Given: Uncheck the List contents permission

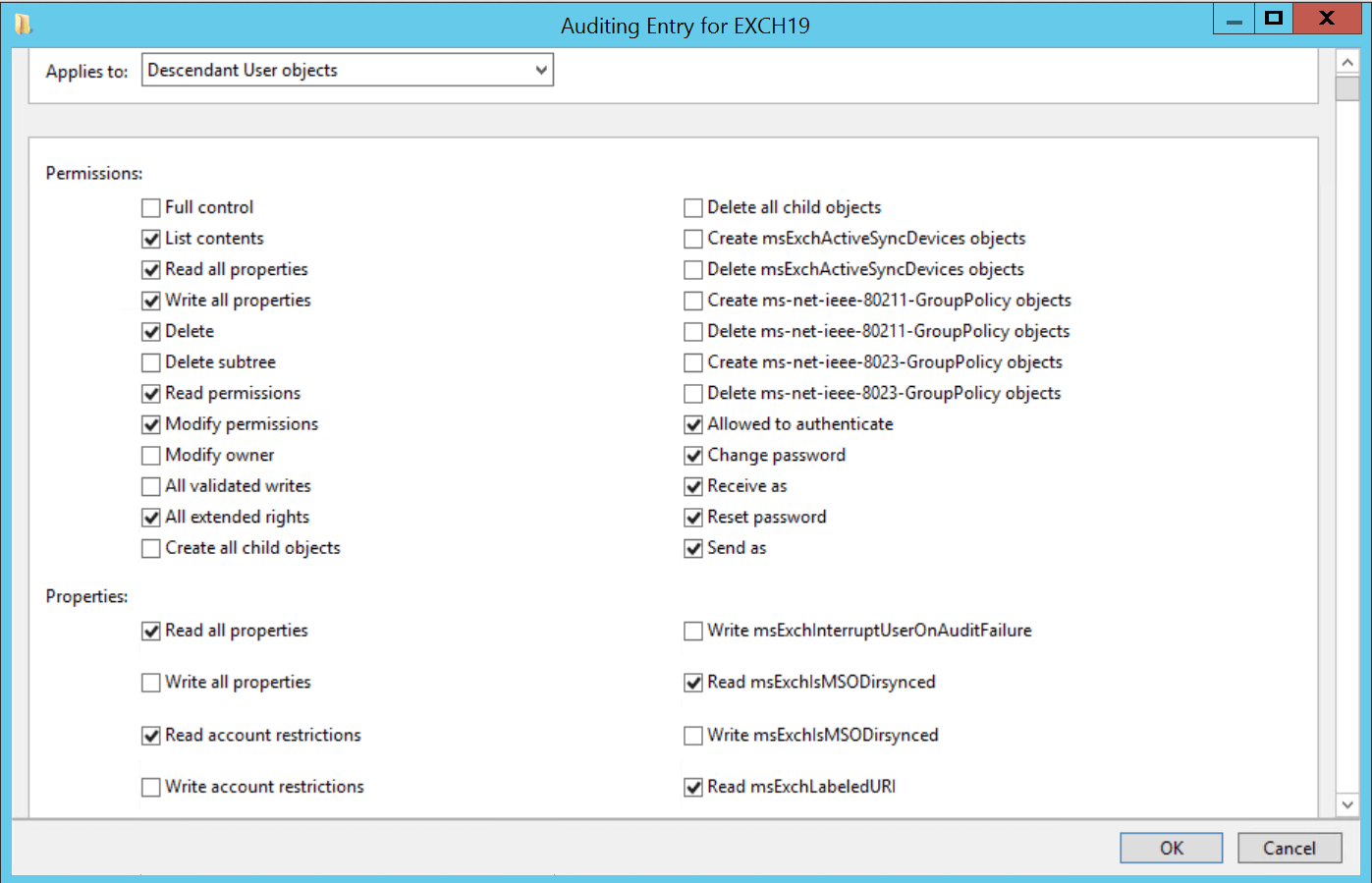Looking at the screenshot, I should pos(150,238).
